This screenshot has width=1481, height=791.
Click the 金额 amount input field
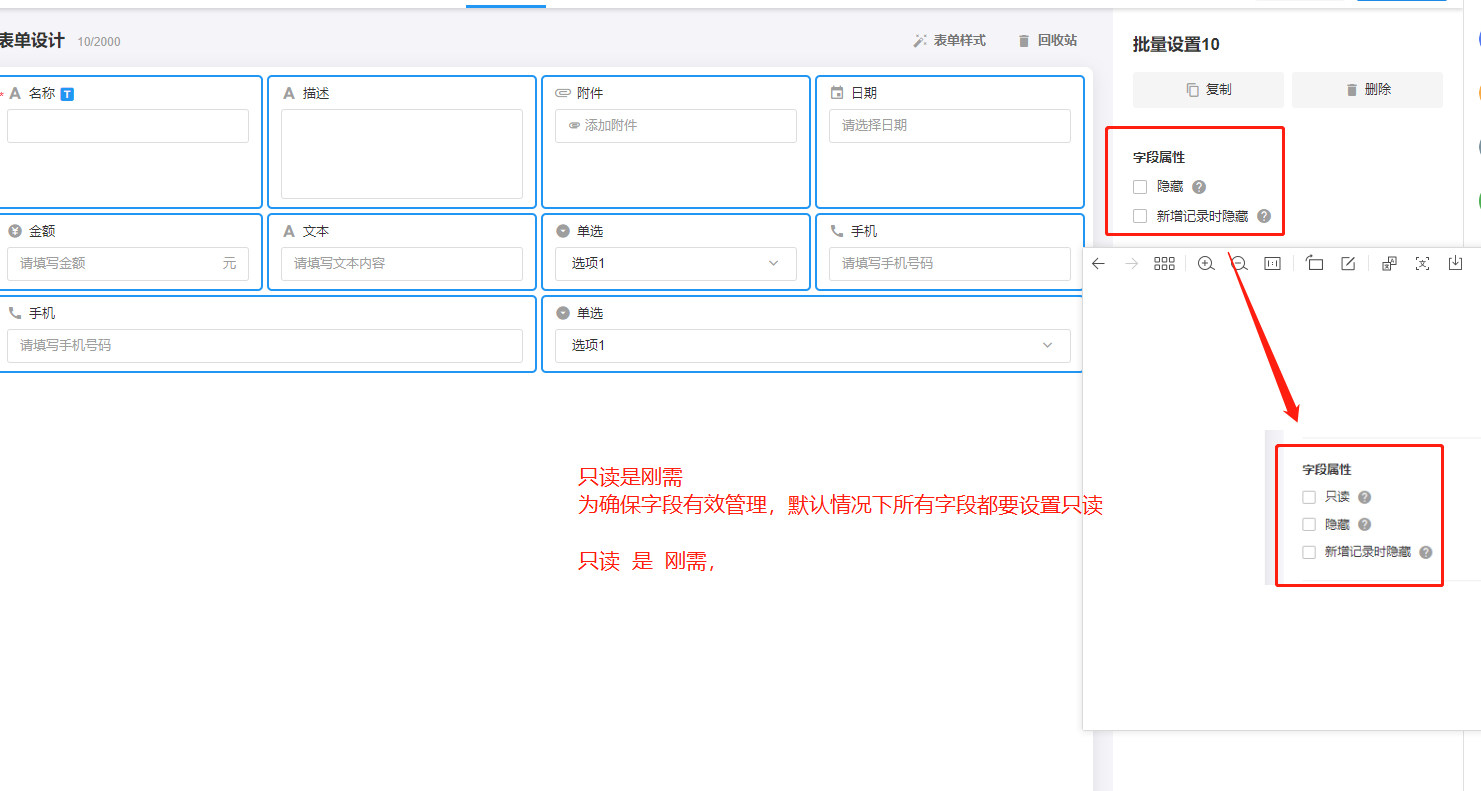coord(115,263)
